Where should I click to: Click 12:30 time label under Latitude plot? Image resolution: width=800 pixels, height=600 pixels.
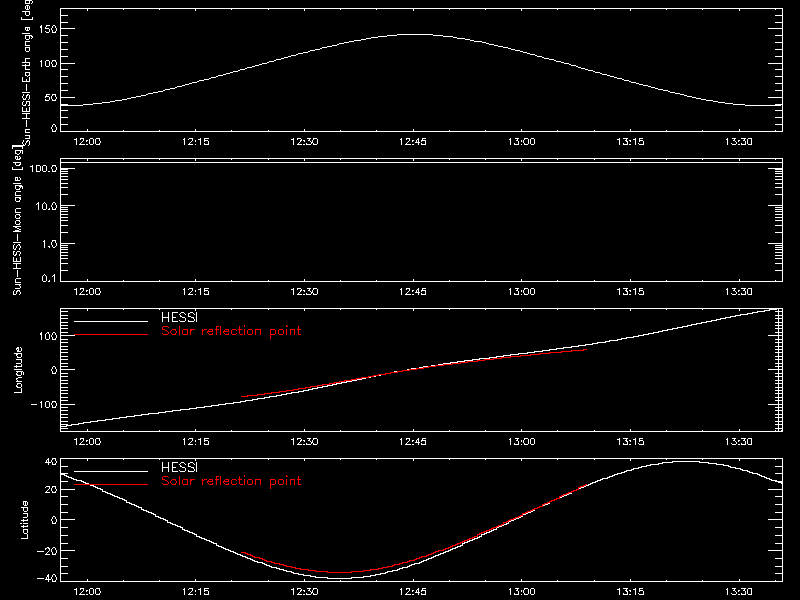tap(304, 591)
